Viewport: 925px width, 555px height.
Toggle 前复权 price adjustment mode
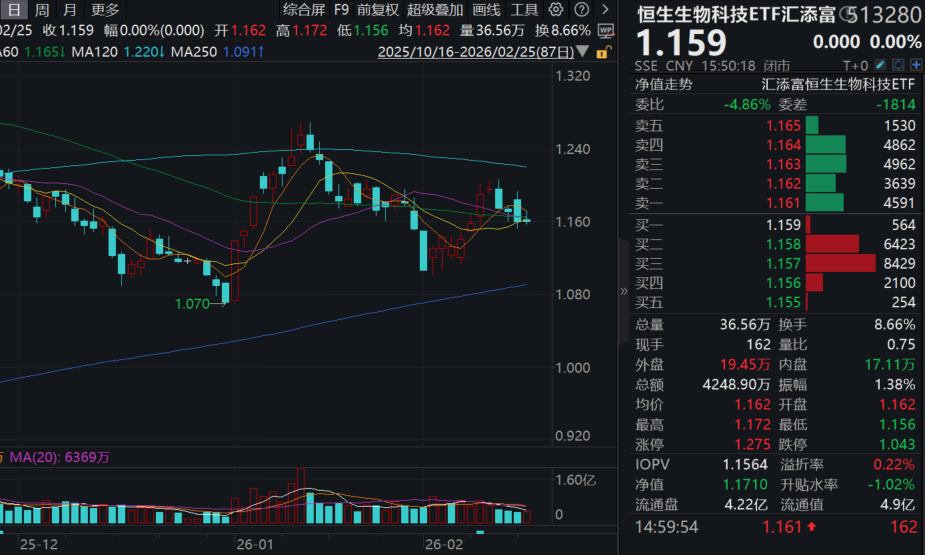[x=378, y=10]
